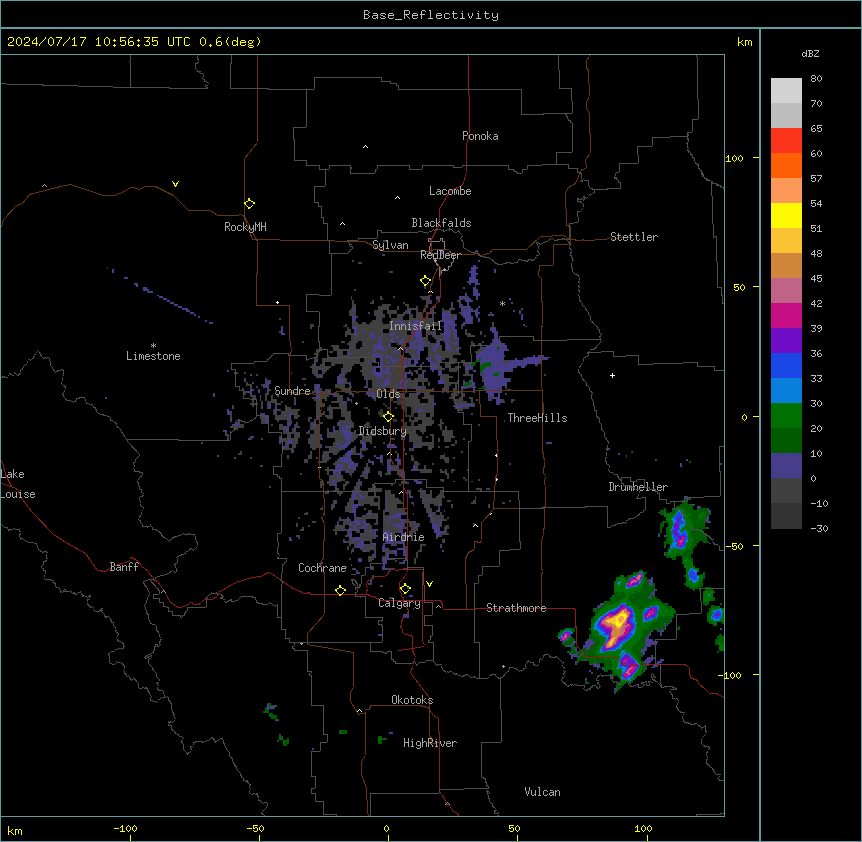This screenshot has height=842, width=862.
Task: Click the yellow diamond marker east of Cochrane
Action: pyautogui.click(x=340, y=590)
